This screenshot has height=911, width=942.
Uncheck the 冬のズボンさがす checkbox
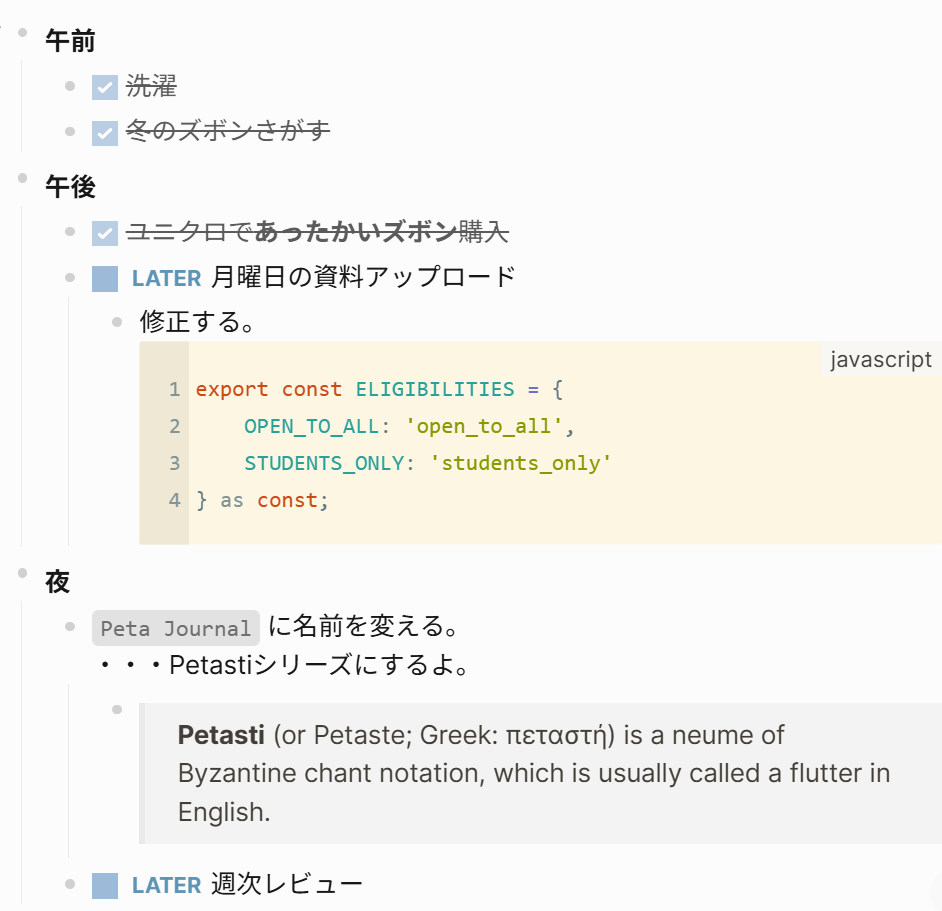pos(105,133)
